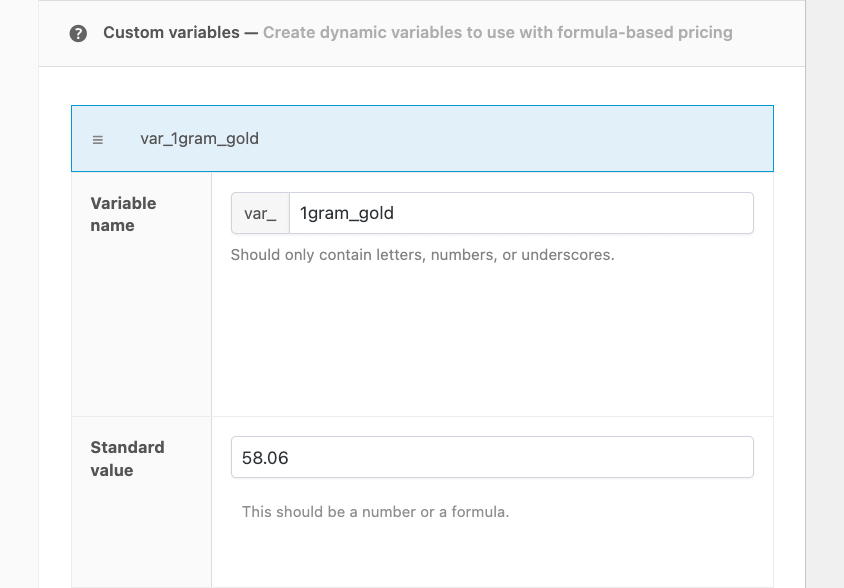The height and width of the screenshot is (588, 844).
Task: Click empty right side of blue variable header
Action: click(600, 139)
